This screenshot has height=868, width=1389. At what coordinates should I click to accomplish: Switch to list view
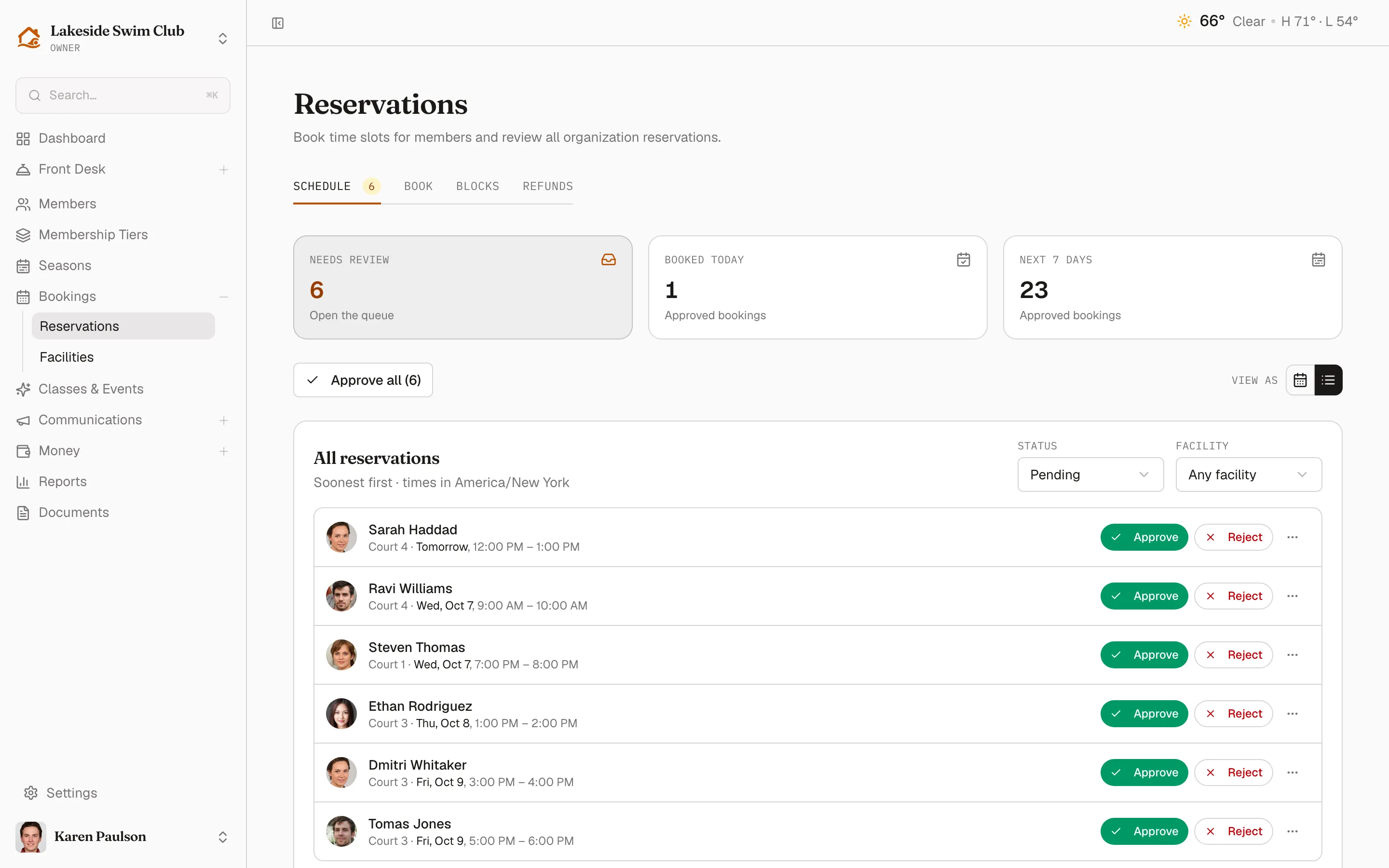pos(1328,380)
